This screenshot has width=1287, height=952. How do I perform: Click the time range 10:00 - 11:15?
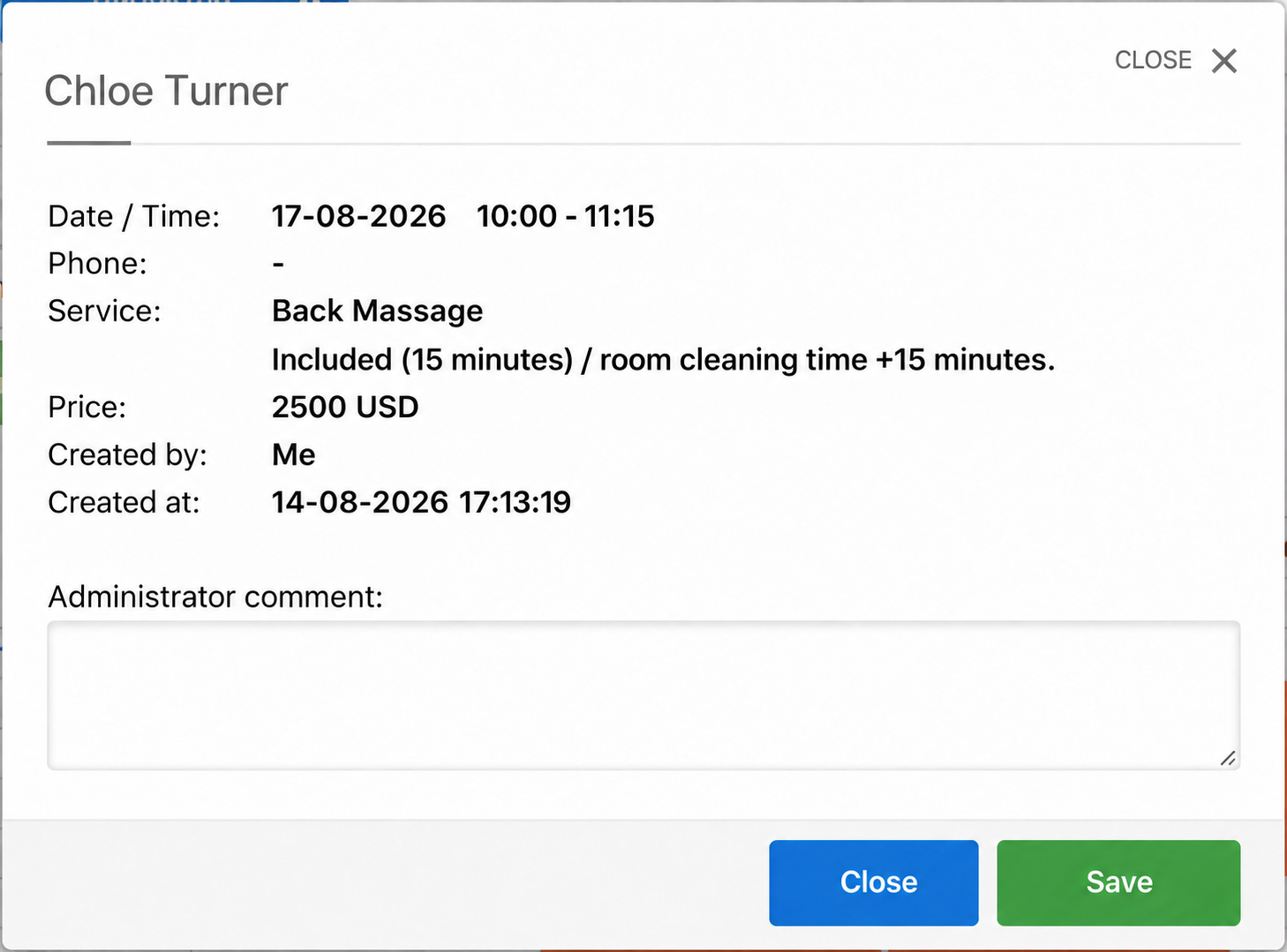(565, 216)
